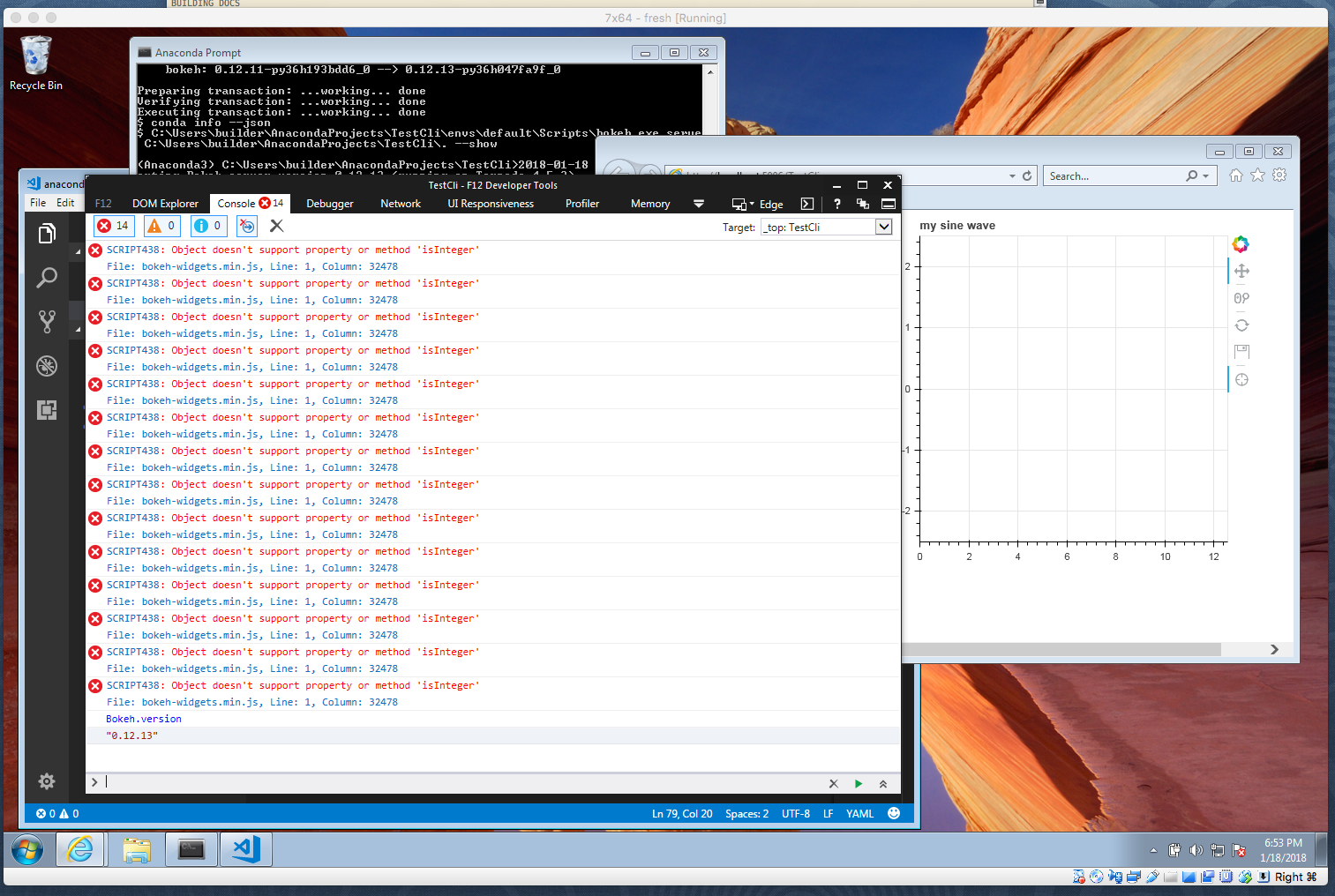Image resolution: width=1335 pixels, height=896 pixels.
Task: Unpin F12 Developer Tools window icon
Action: click(x=862, y=204)
